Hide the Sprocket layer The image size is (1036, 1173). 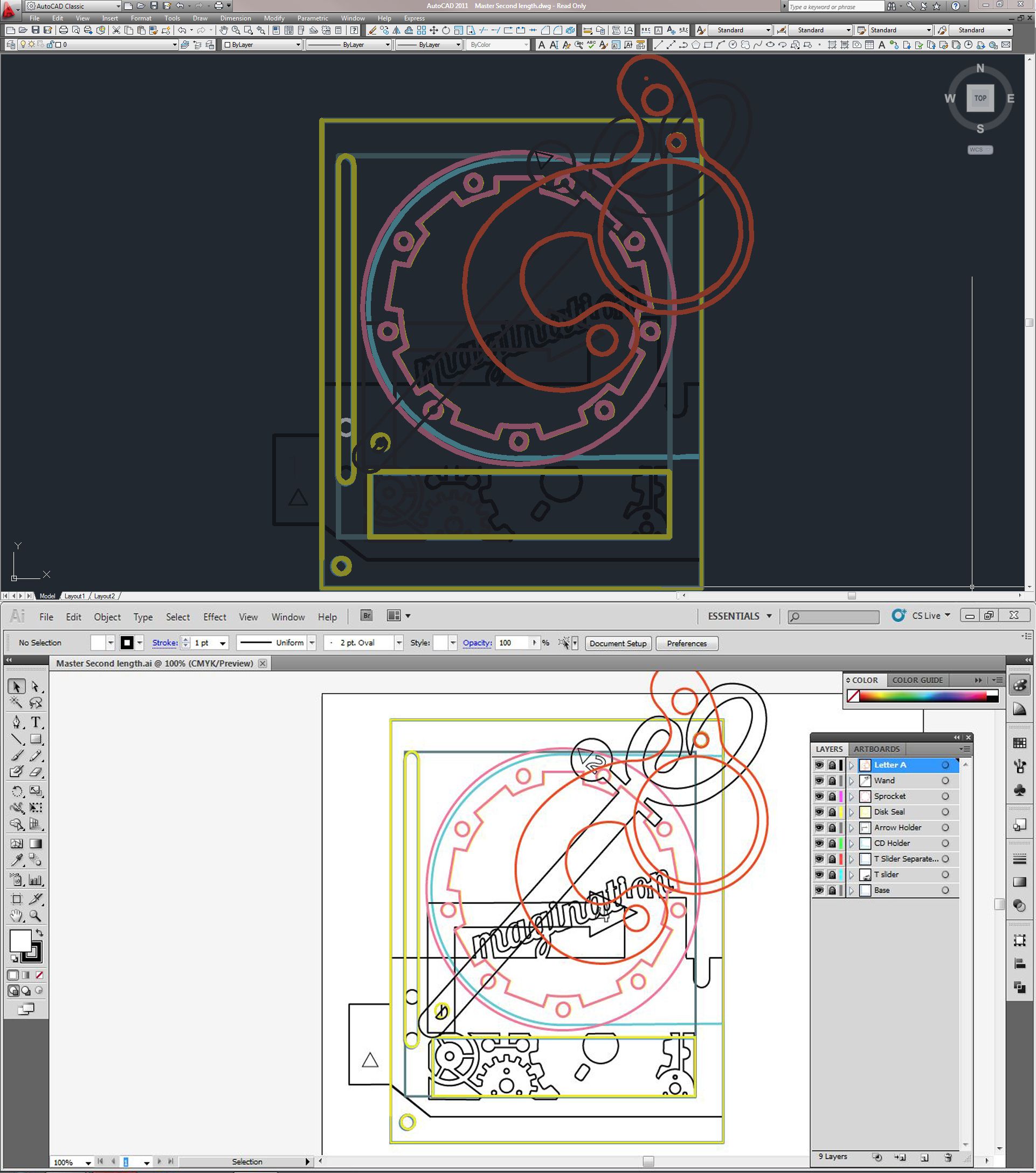click(819, 797)
